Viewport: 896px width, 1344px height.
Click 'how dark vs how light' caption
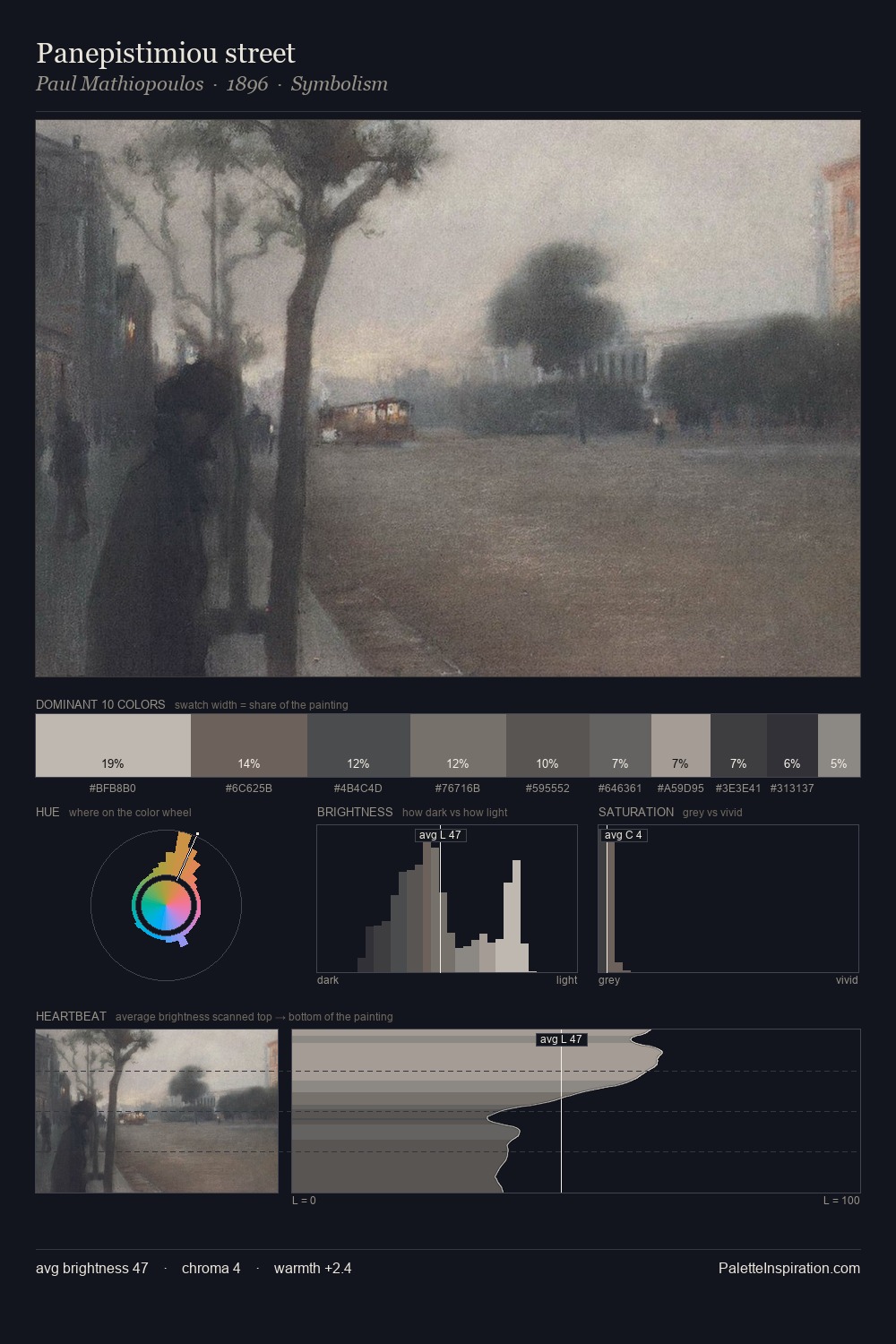454,812
